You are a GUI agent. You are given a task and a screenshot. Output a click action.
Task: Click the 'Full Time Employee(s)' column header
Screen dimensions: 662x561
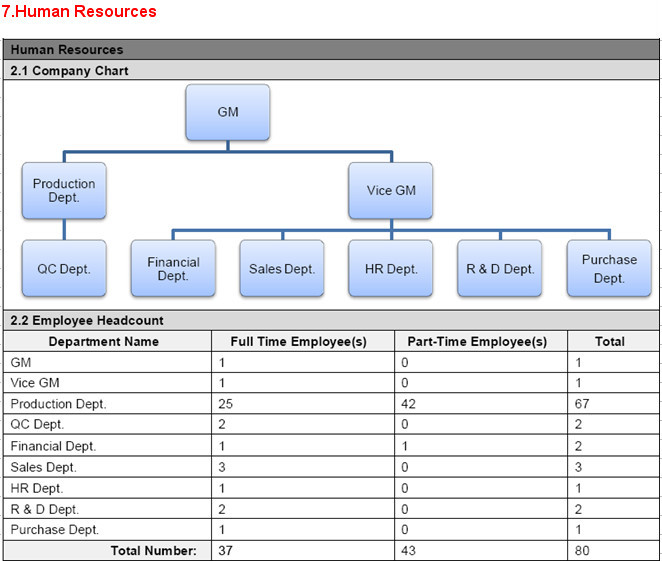(303, 341)
